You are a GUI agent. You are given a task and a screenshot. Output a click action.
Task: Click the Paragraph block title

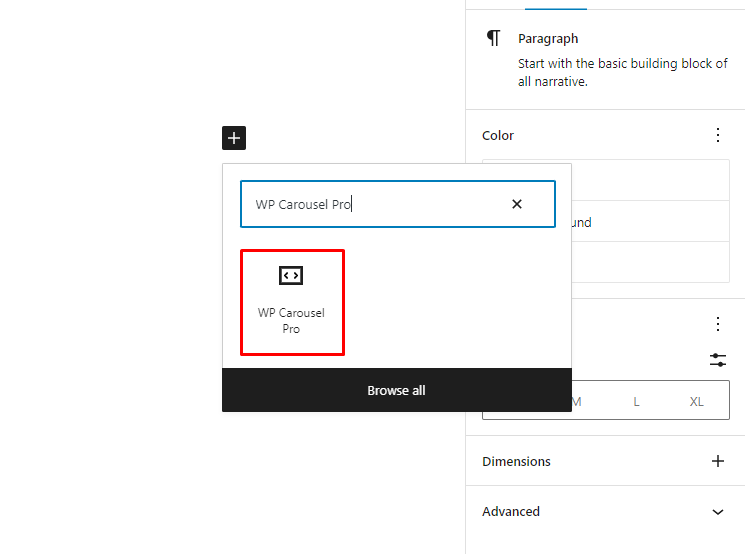(x=548, y=39)
